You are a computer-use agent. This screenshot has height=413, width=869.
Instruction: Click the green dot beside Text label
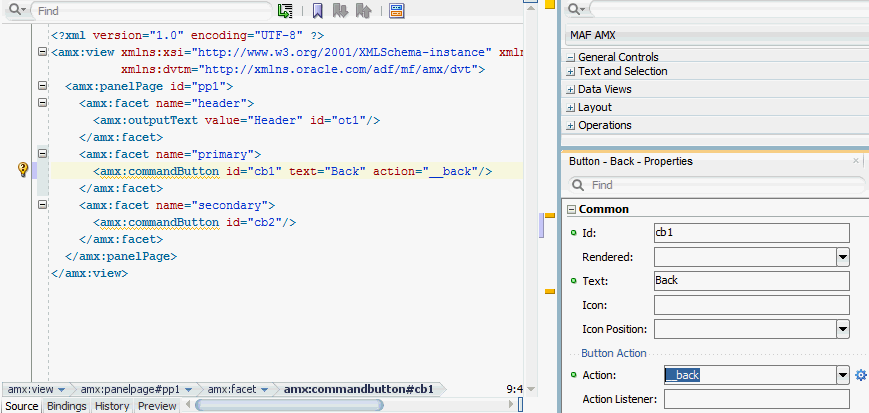point(574,281)
